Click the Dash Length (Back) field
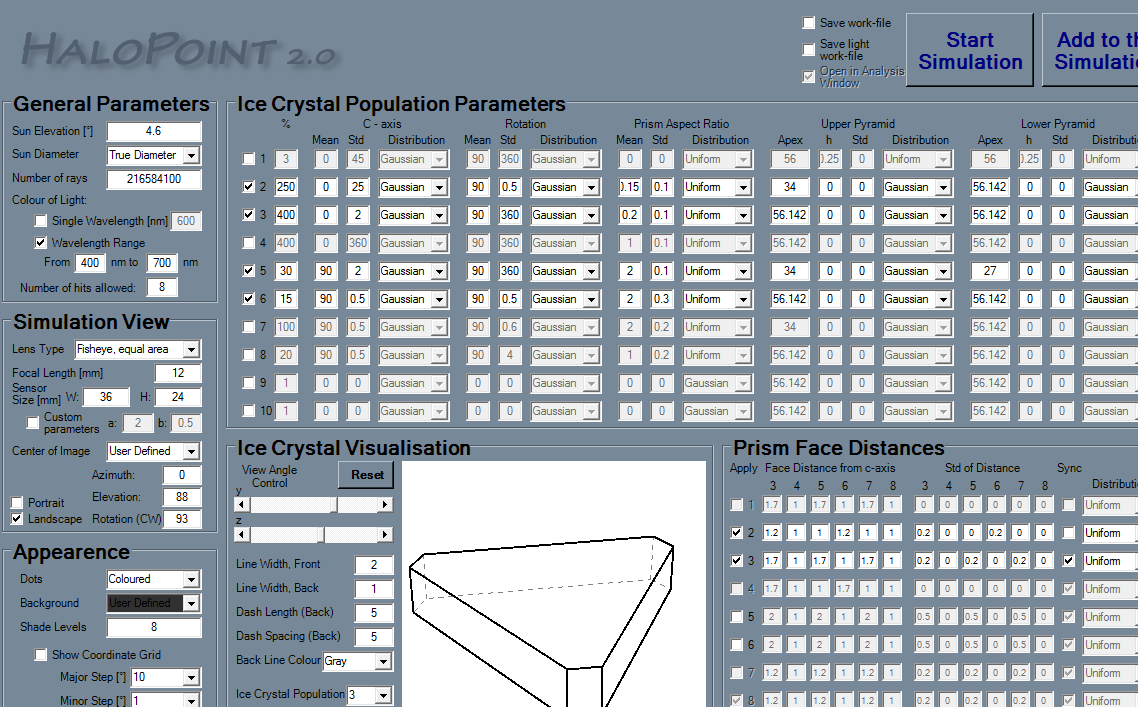Image resolution: width=1138 pixels, height=707 pixels. coord(374,613)
